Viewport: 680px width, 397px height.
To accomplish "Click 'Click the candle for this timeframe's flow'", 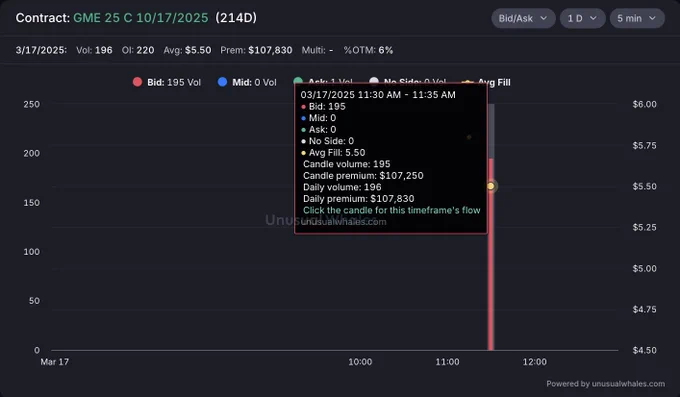I will click(392, 210).
